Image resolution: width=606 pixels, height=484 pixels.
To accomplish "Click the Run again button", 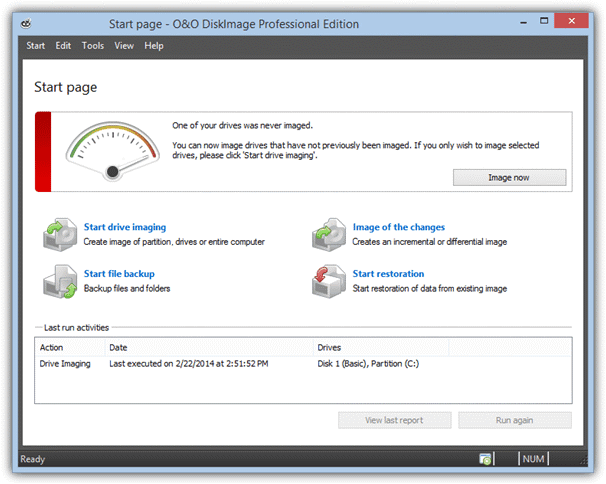I will 515,420.
